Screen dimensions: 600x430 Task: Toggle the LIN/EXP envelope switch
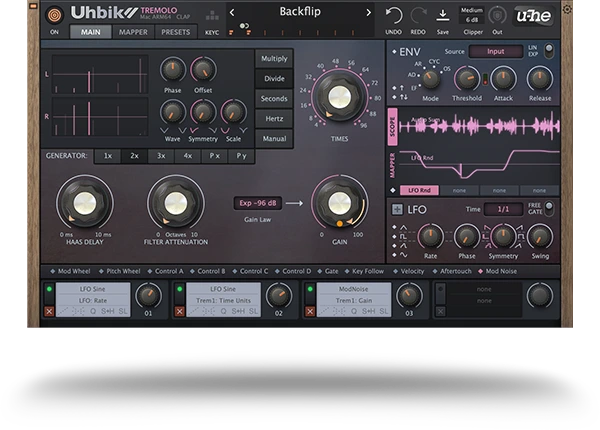[548, 50]
